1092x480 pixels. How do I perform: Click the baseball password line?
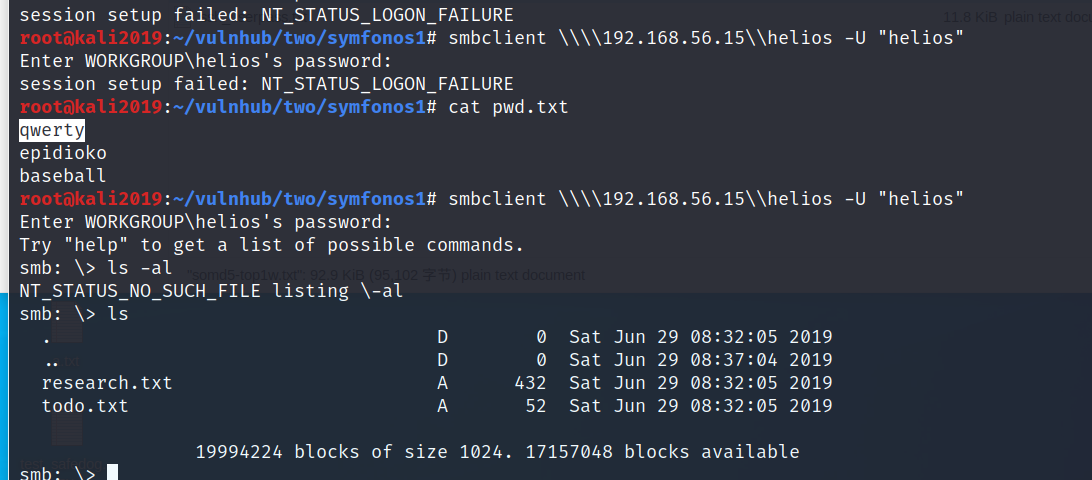(x=63, y=176)
